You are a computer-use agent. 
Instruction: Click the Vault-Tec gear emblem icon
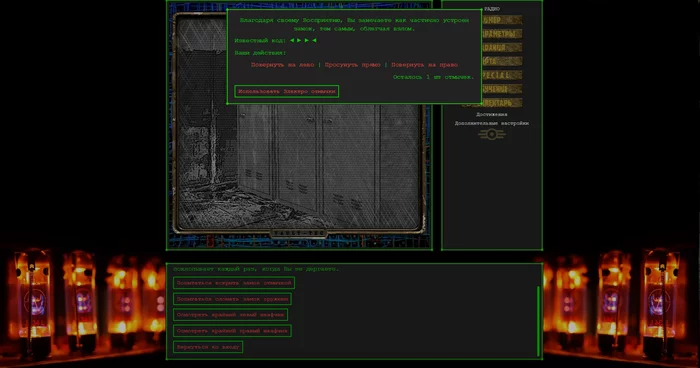[x=492, y=134]
